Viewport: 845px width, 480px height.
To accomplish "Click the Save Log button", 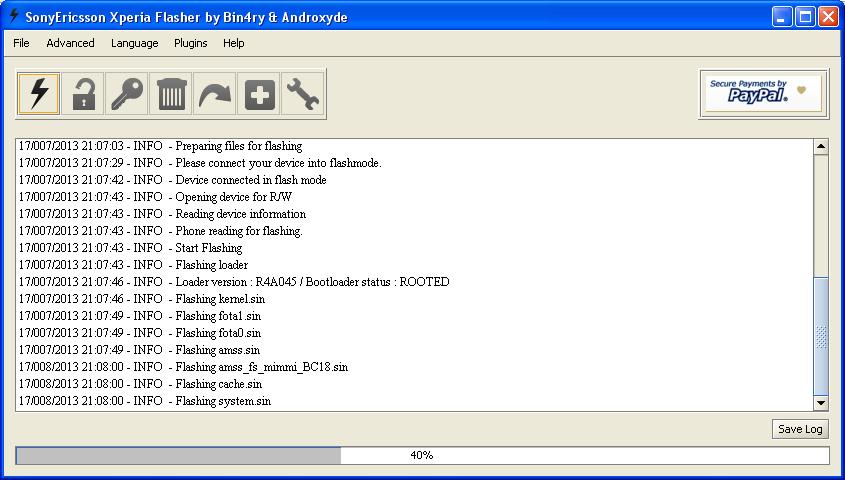I will 800,429.
